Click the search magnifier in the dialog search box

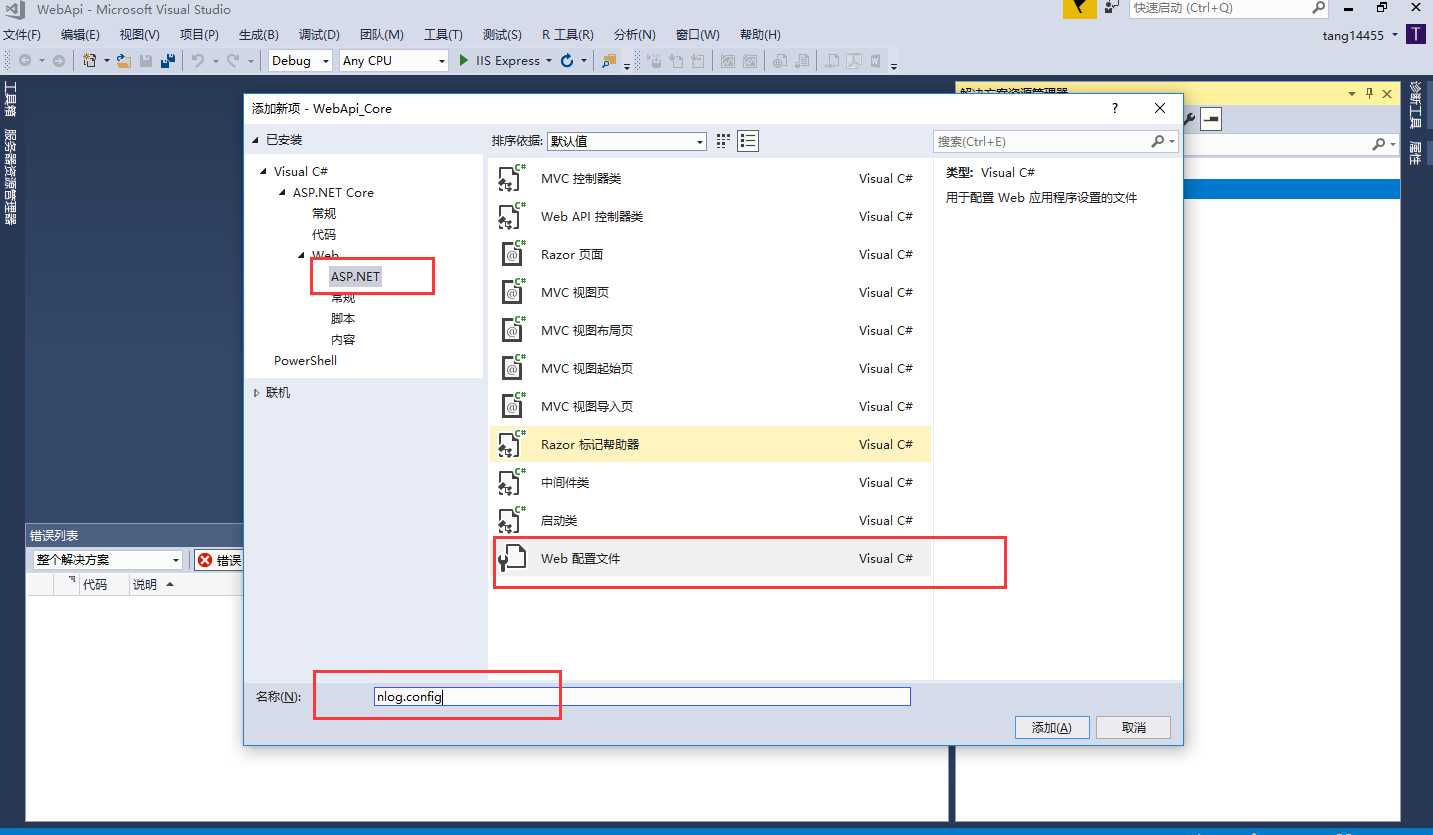1158,142
